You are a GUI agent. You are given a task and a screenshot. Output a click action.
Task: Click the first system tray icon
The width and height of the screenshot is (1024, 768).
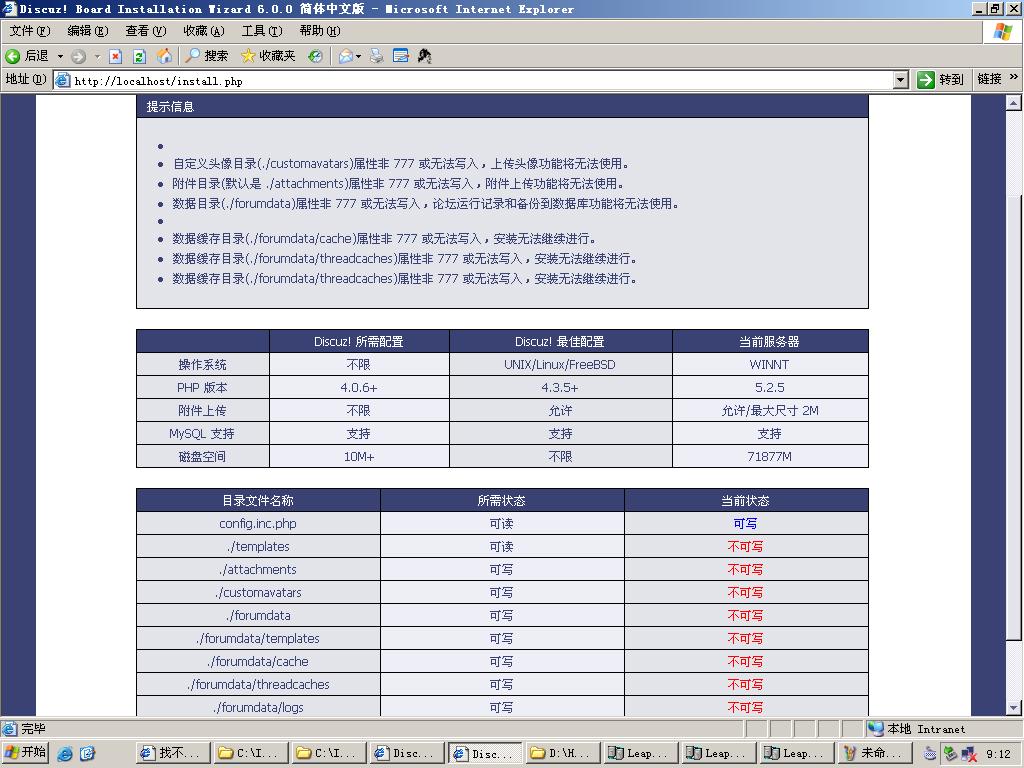(931, 754)
